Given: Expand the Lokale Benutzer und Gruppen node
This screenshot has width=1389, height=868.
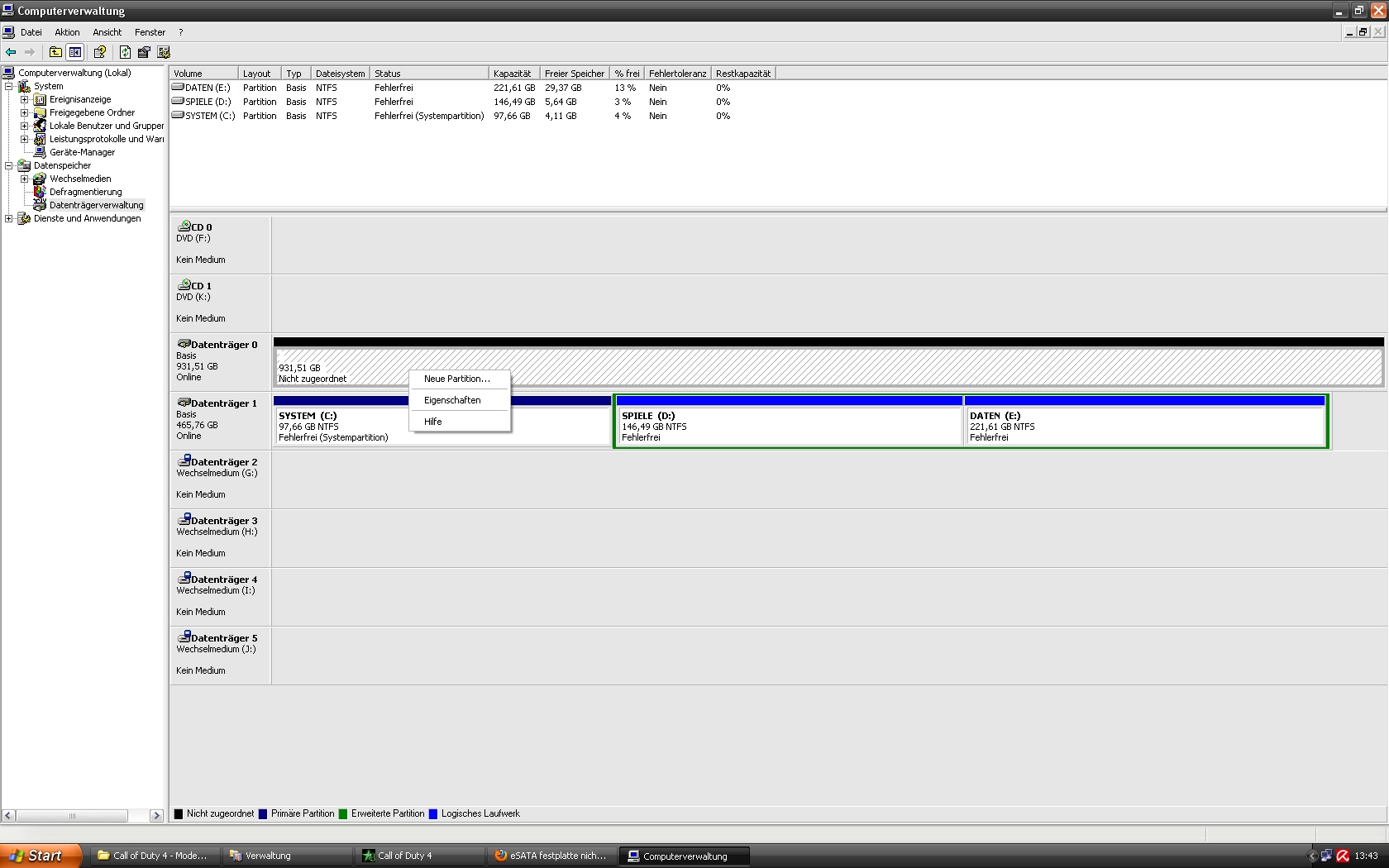Looking at the screenshot, I should click(25, 126).
